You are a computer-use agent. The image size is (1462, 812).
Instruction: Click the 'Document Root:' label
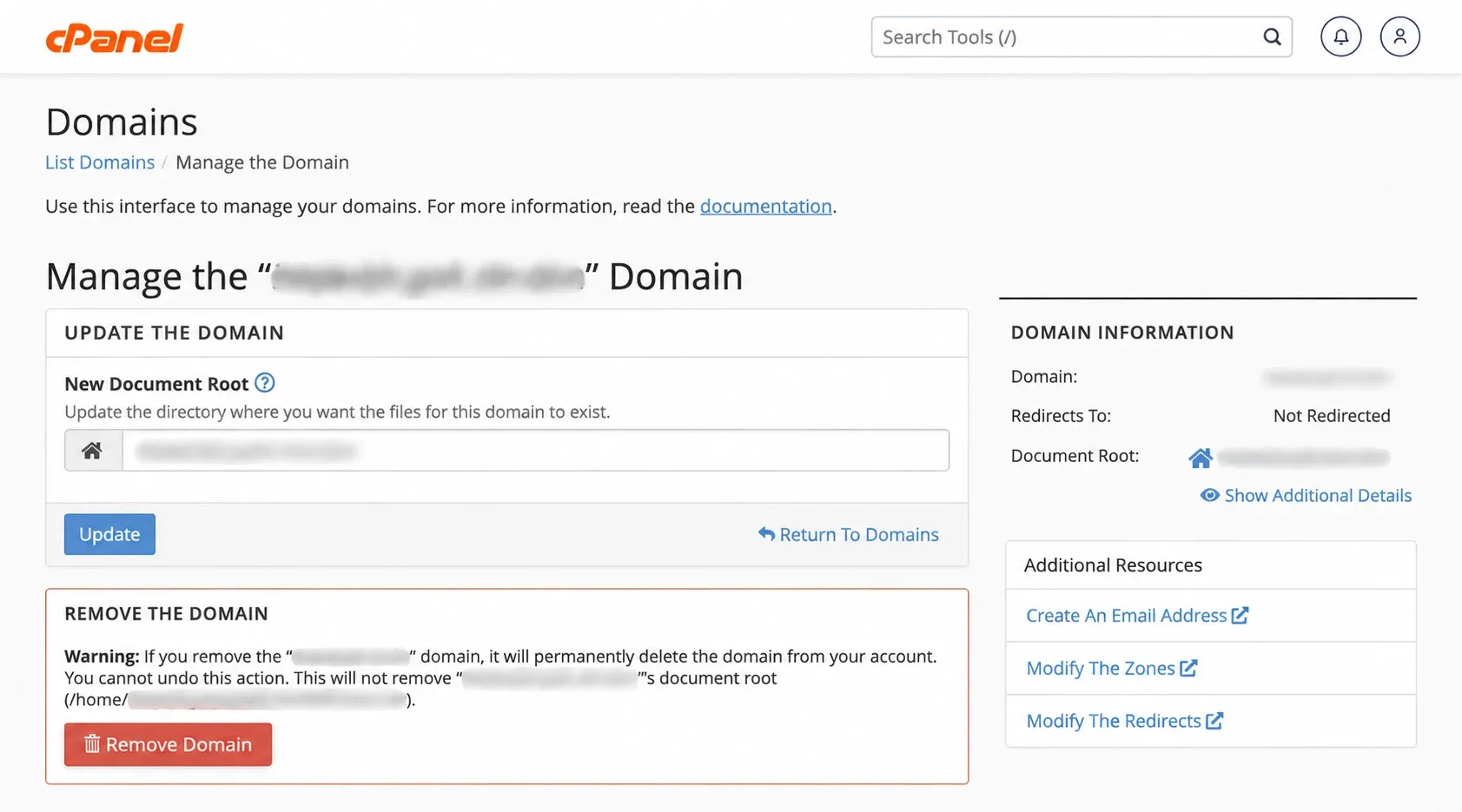coord(1075,456)
